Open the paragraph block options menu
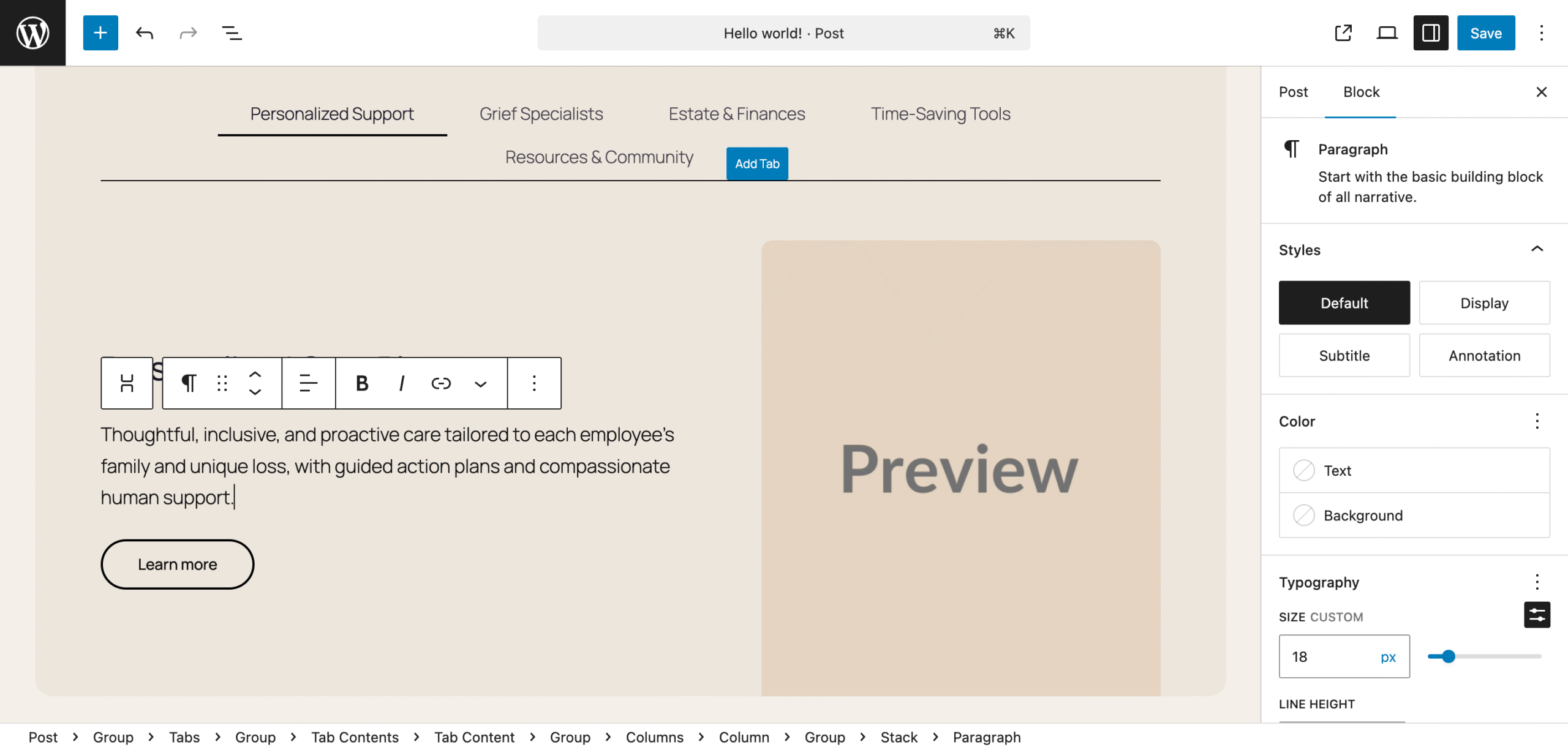1568x750 pixels. pyautogui.click(x=534, y=384)
